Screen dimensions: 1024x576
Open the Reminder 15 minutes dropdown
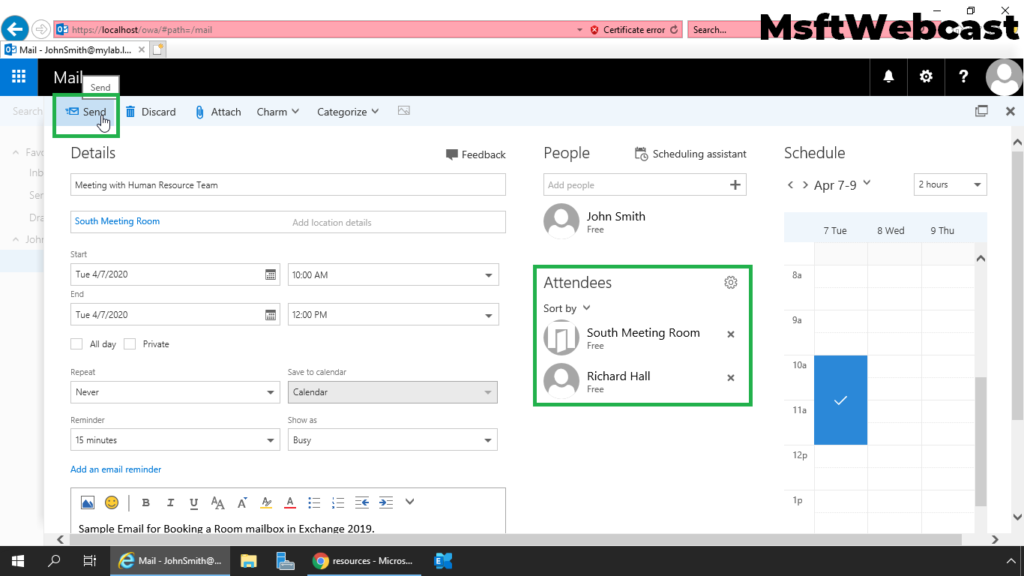click(x=175, y=440)
